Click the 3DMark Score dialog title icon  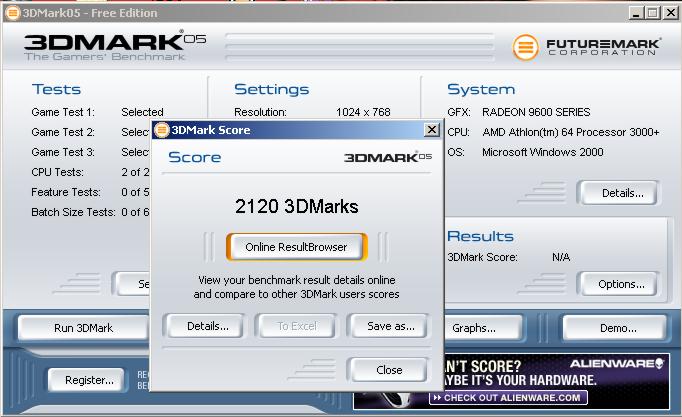(x=162, y=130)
